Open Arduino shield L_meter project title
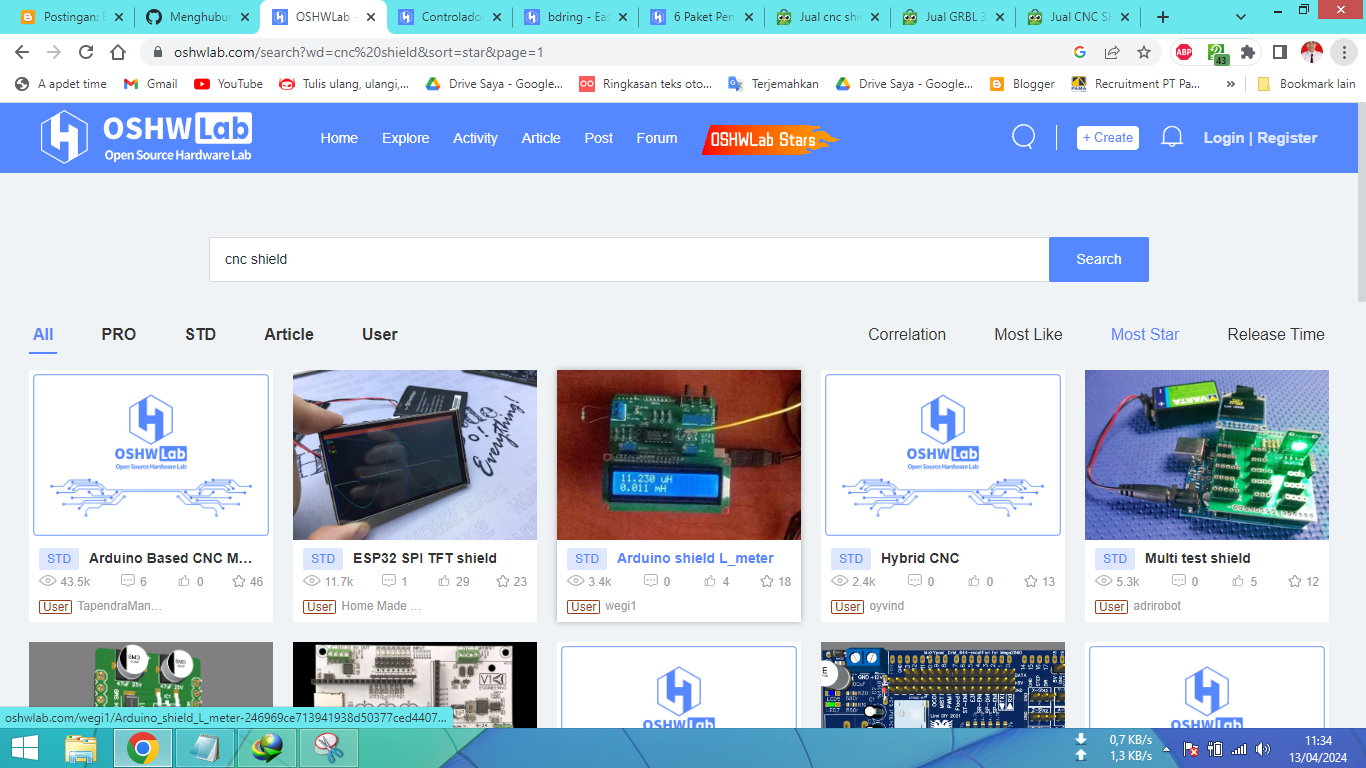Screen dimensions: 1366x768 click(695, 558)
